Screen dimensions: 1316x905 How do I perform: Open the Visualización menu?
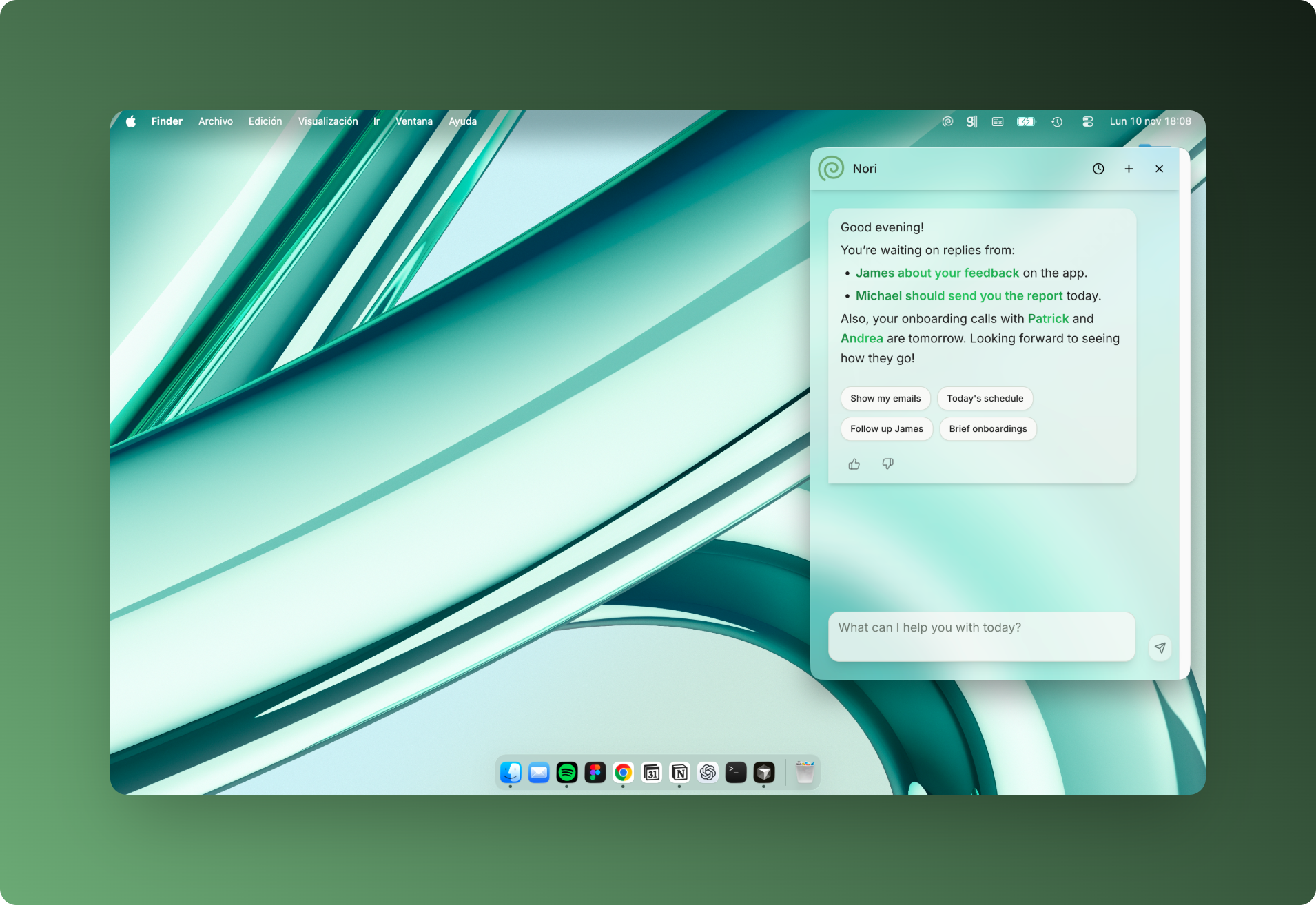pyautogui.click(x=327, y=121)
